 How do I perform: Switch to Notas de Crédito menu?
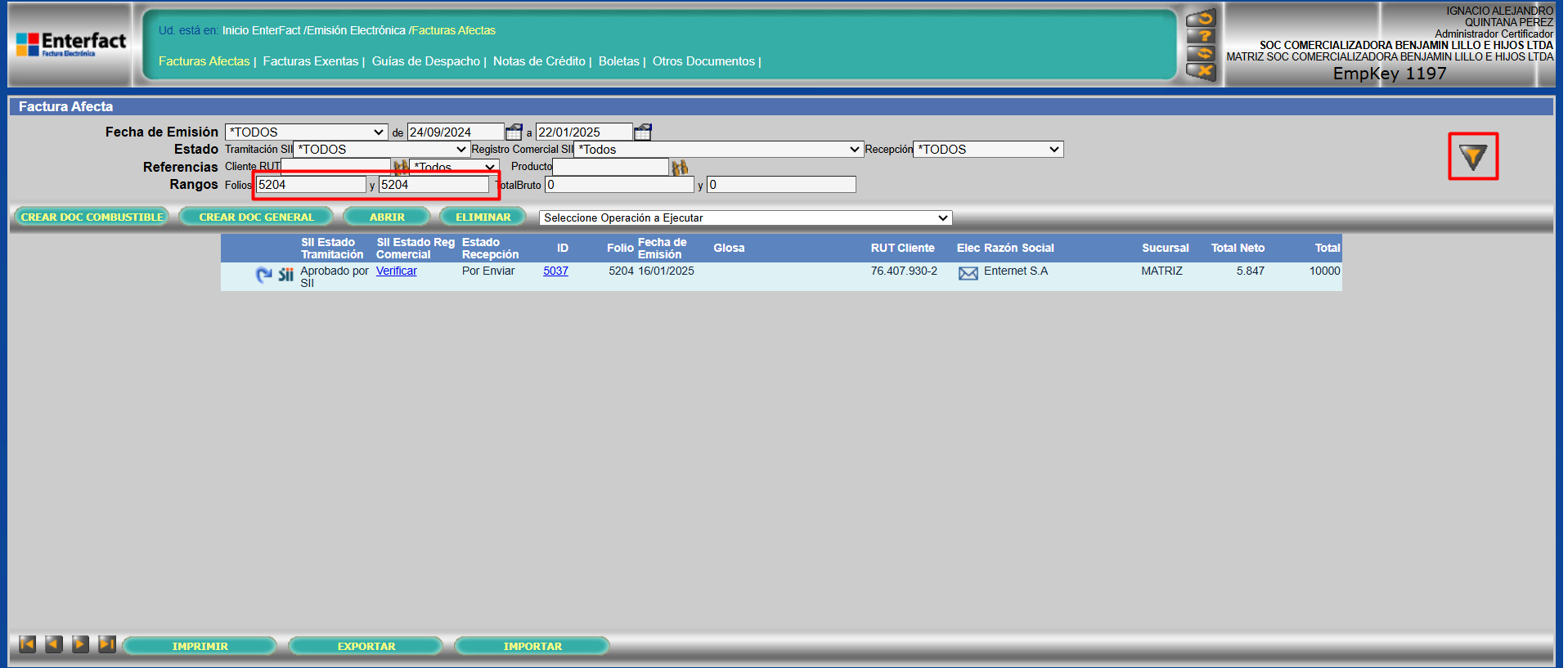click(538, 61)
